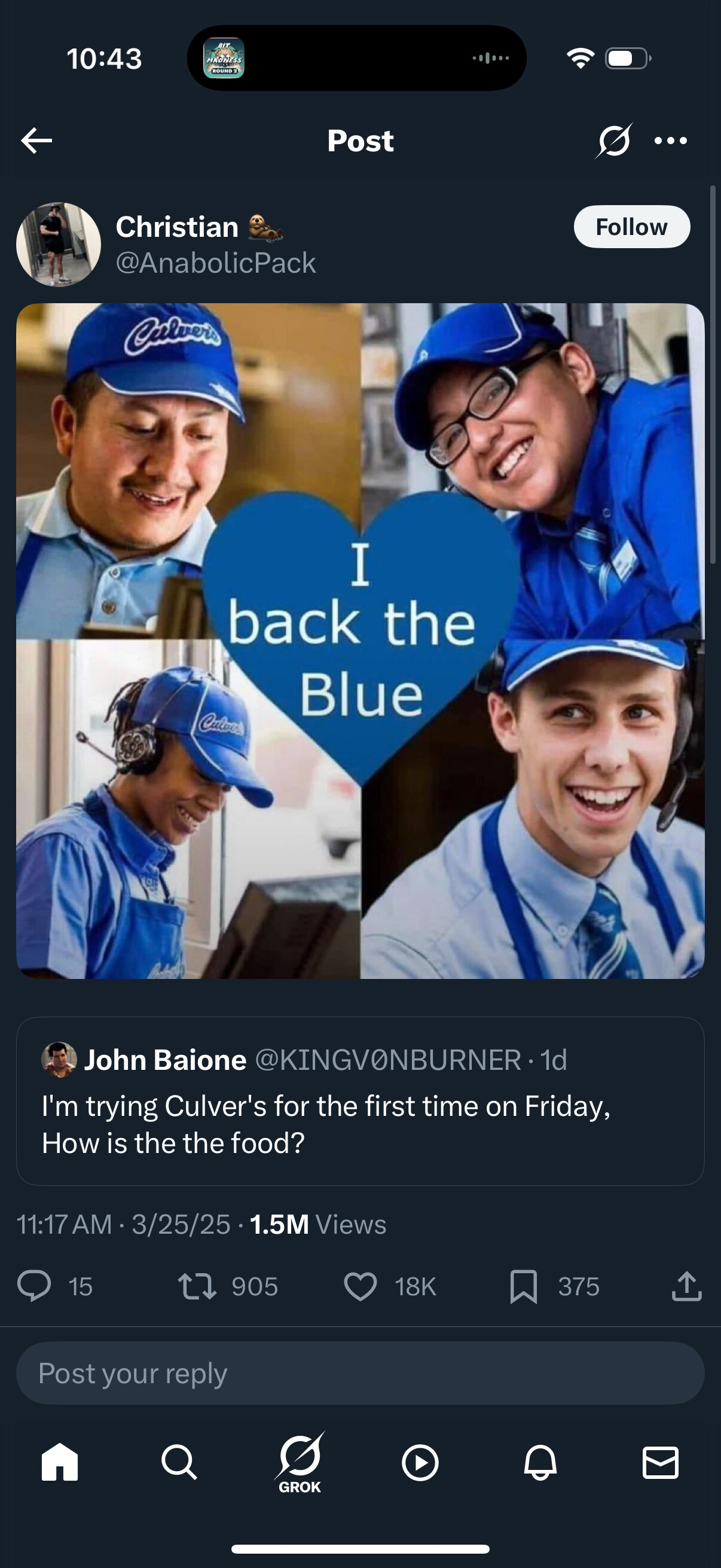The image size is (721, 1568).
Task: Tap John Baione's small avatar
Action: [59, 1060]
